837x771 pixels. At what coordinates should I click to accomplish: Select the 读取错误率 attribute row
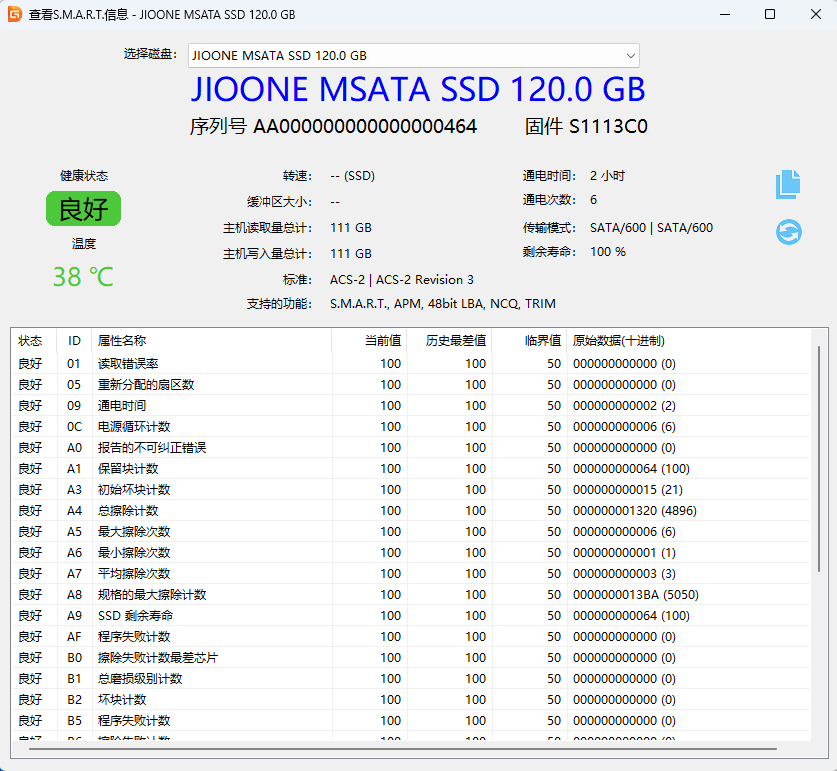[128, 364]
